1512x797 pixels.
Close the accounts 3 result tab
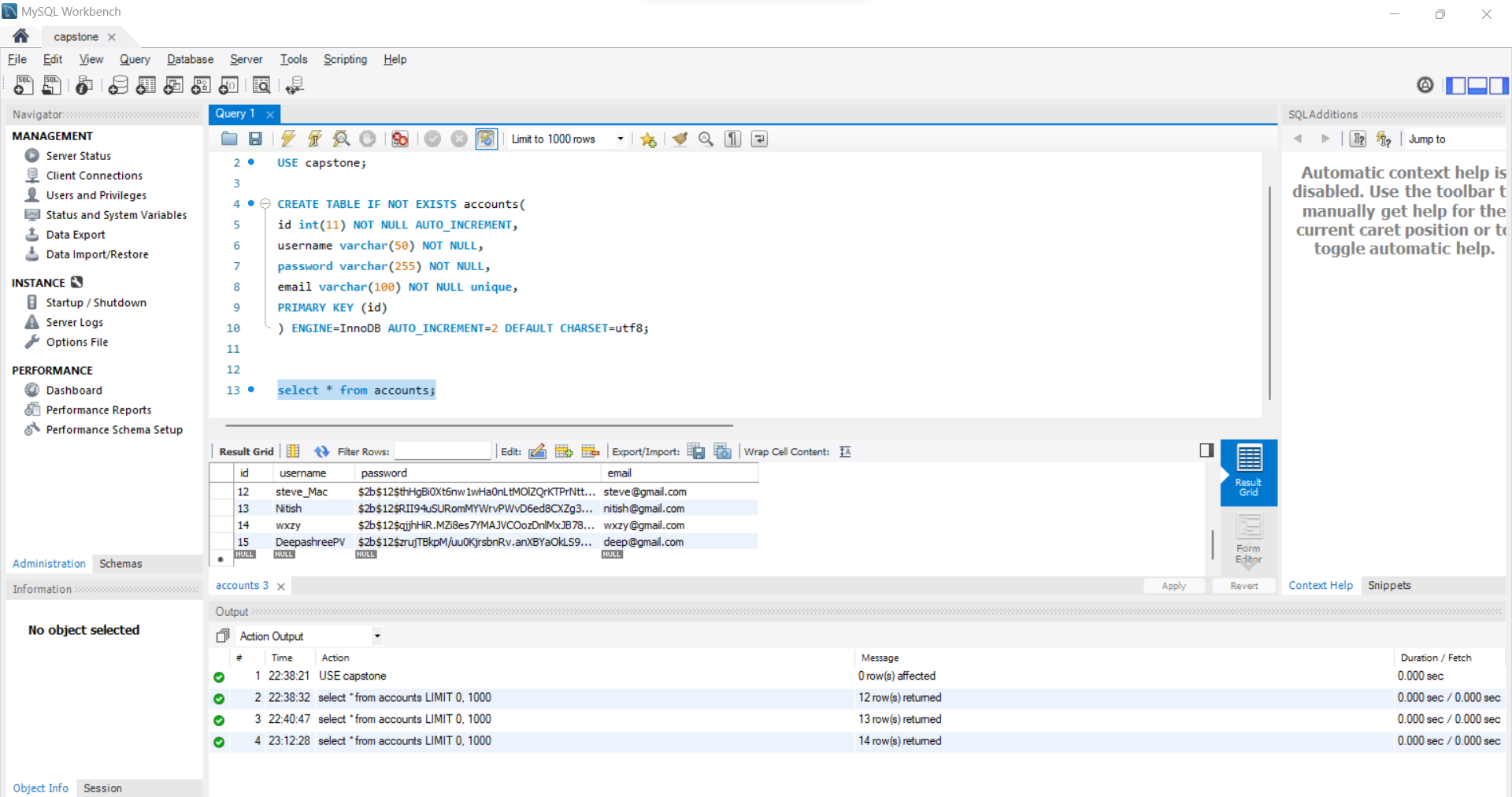click(x=281, y=586)
